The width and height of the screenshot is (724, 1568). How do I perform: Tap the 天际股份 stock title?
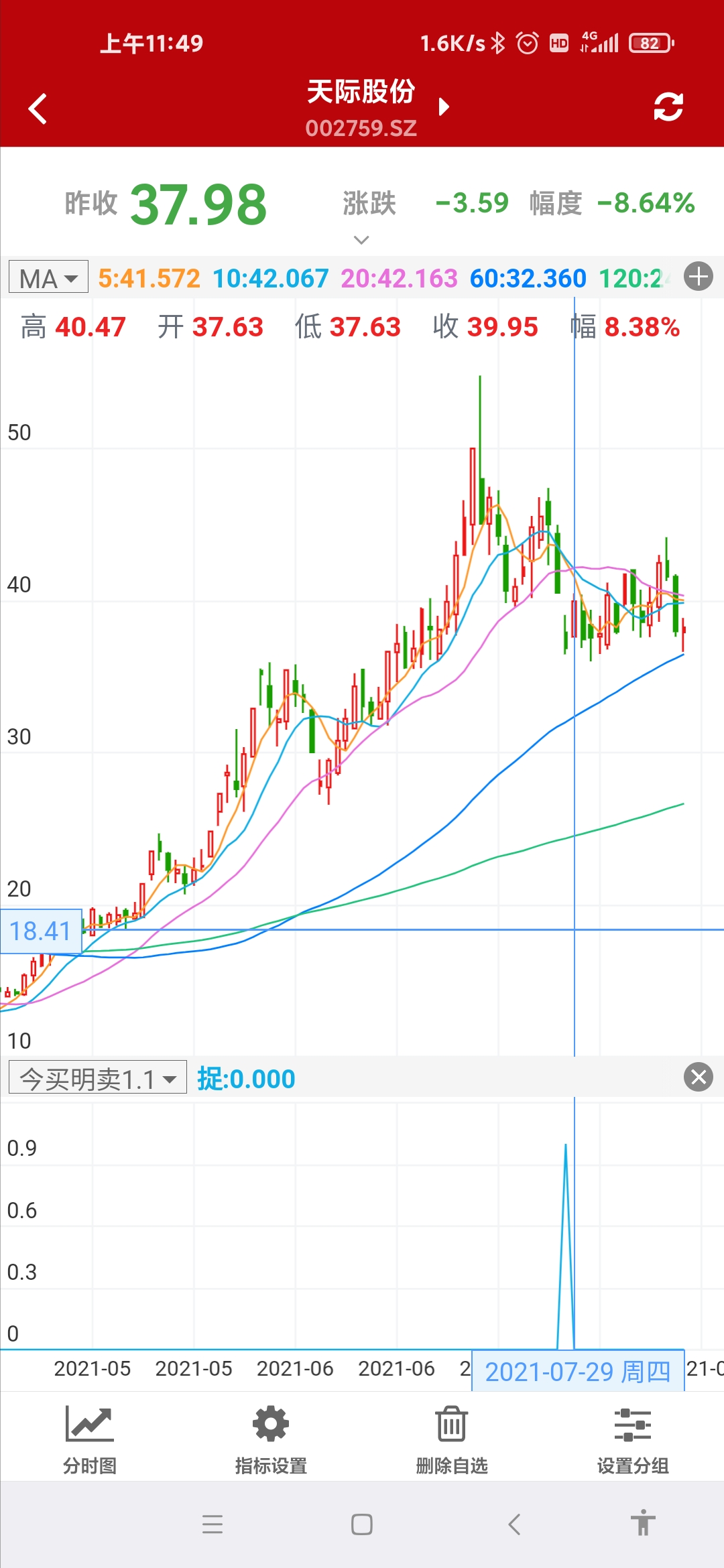(361, 92)
